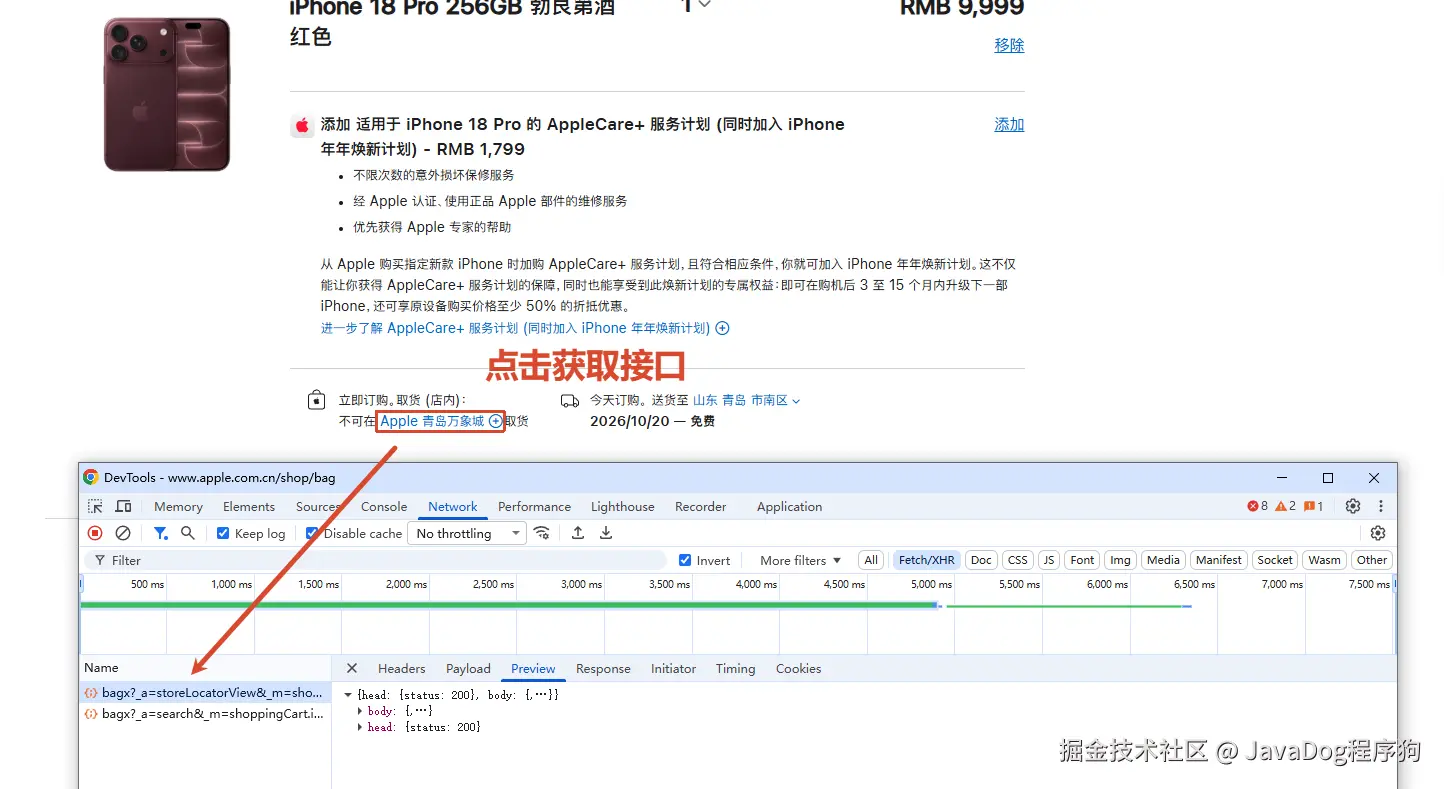1444x789 pixels.
Task: Toggle the Disable cache checkbox
Action: pos(312,534)
